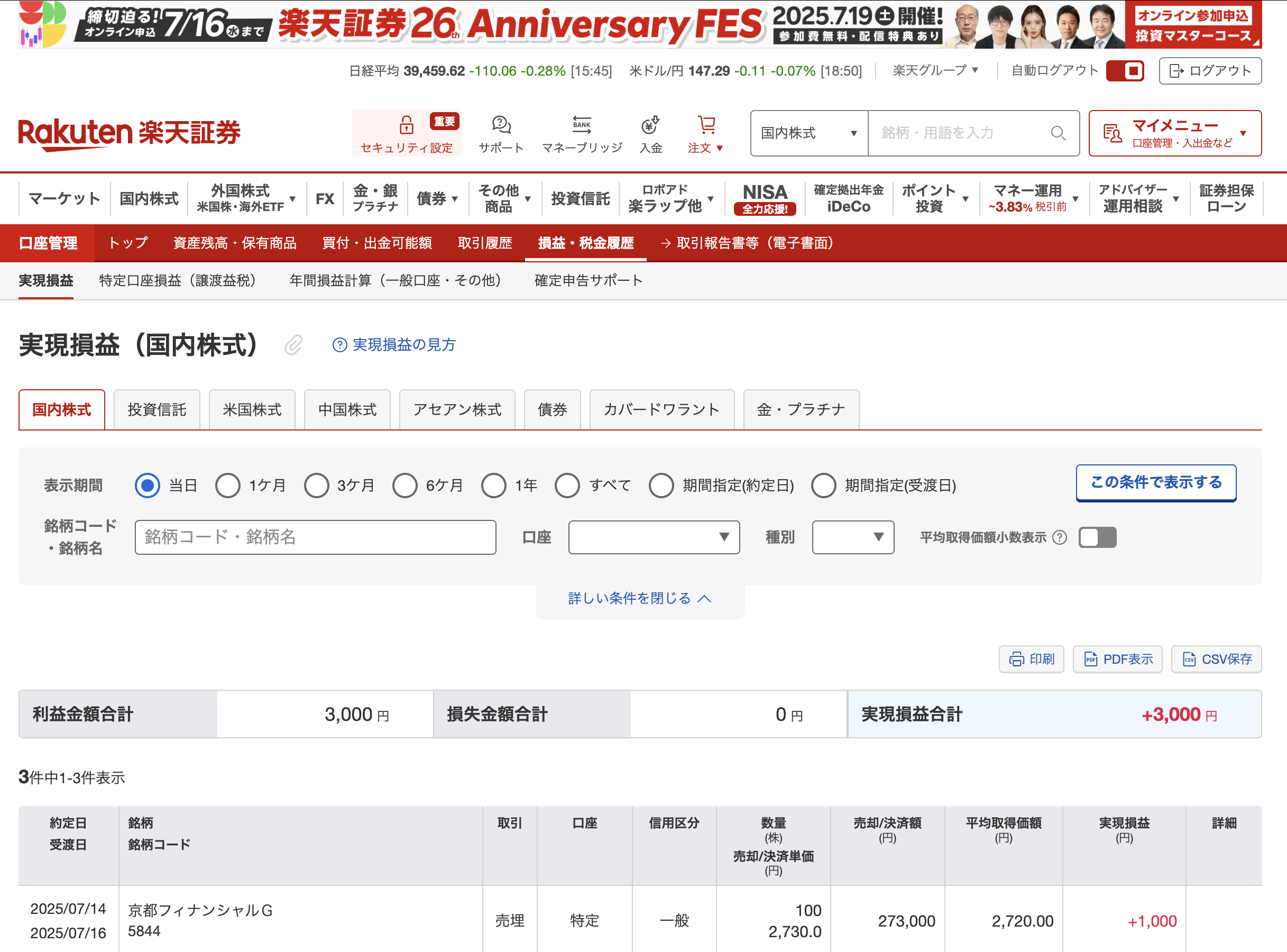Open 証券担保ローン navigation item
This screenshot has height=952, width=1287.
[x=1227, y=198]
